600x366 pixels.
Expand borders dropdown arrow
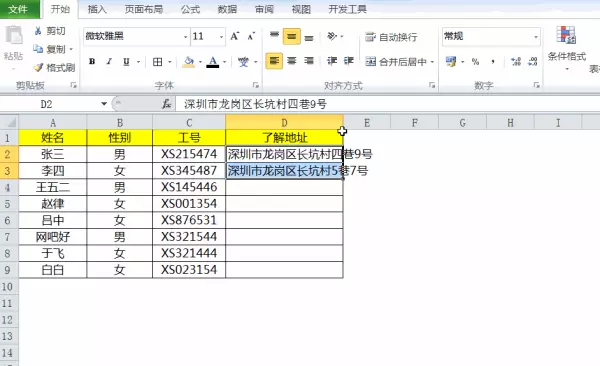pyautogui.click(x=170, y=62)
